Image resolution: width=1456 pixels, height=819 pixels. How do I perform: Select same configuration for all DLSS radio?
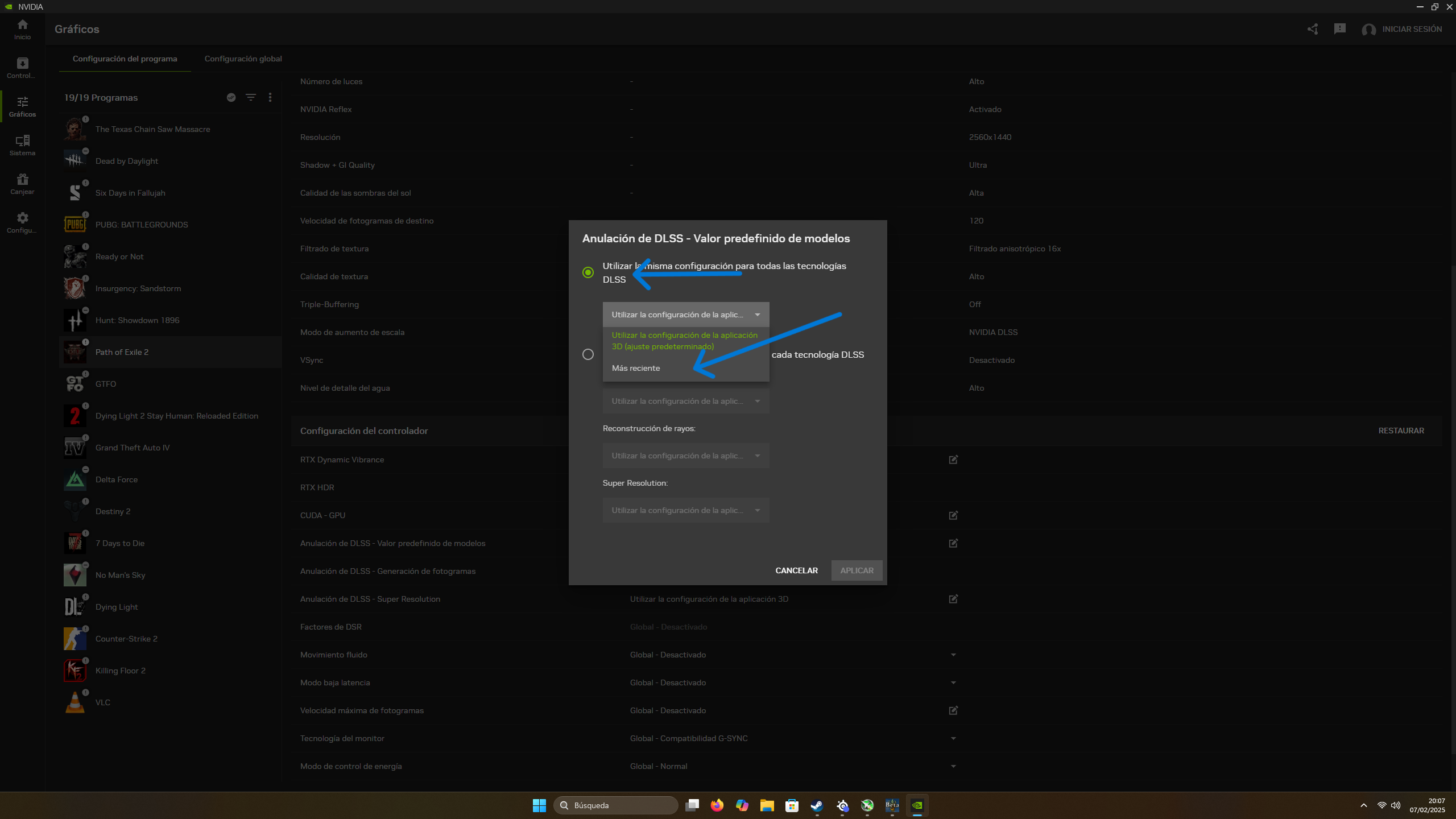point(588,272)
